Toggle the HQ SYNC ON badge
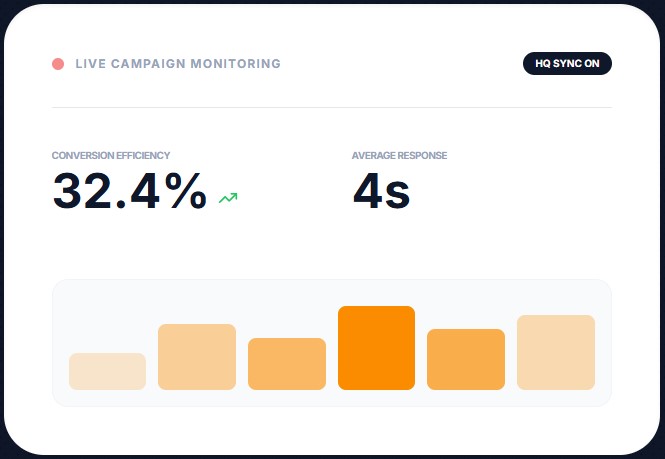This screenshot has height=459, width=665. [x=567, y=64]
